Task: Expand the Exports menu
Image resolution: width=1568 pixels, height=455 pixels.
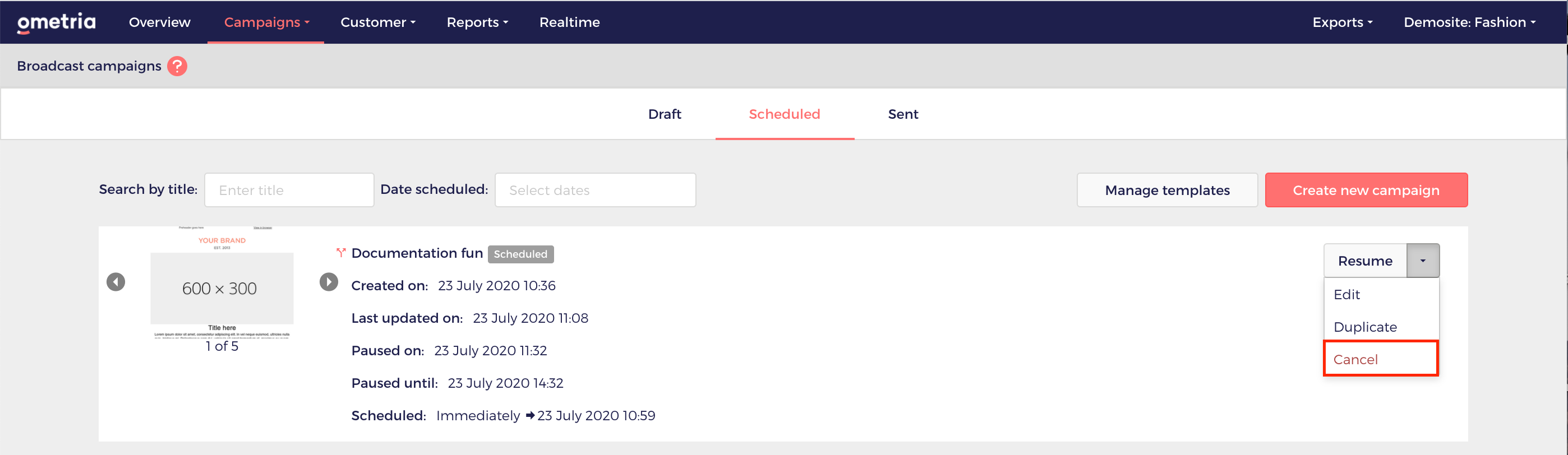Action: (x=1342, y=22)
